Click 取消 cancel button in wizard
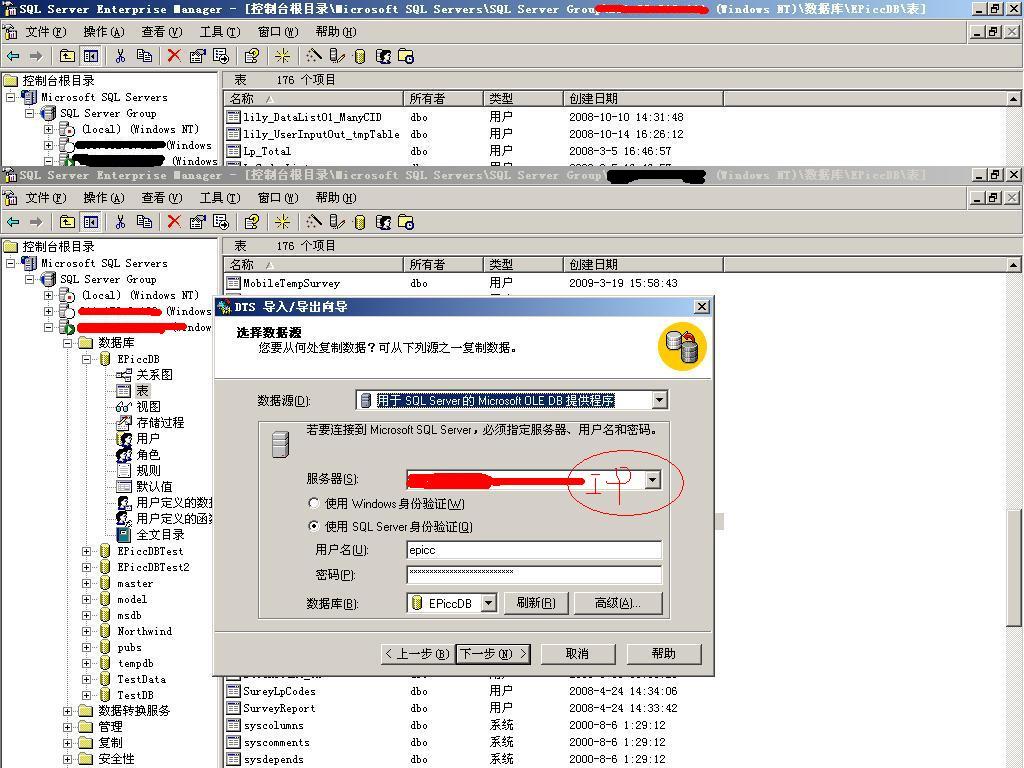Image resolution: width=1024 pixels, height=768 pixels. tap(577, 654)
